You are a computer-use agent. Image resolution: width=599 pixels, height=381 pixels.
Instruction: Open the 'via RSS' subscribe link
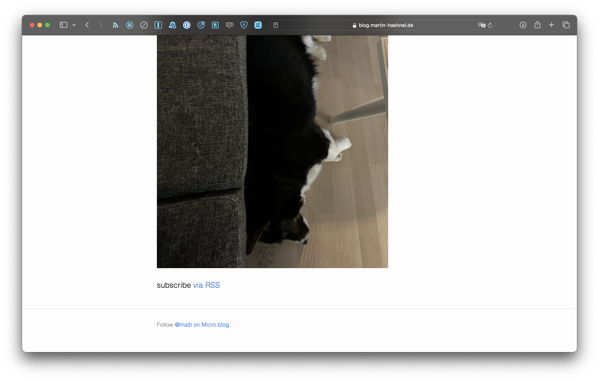[206, 285]
